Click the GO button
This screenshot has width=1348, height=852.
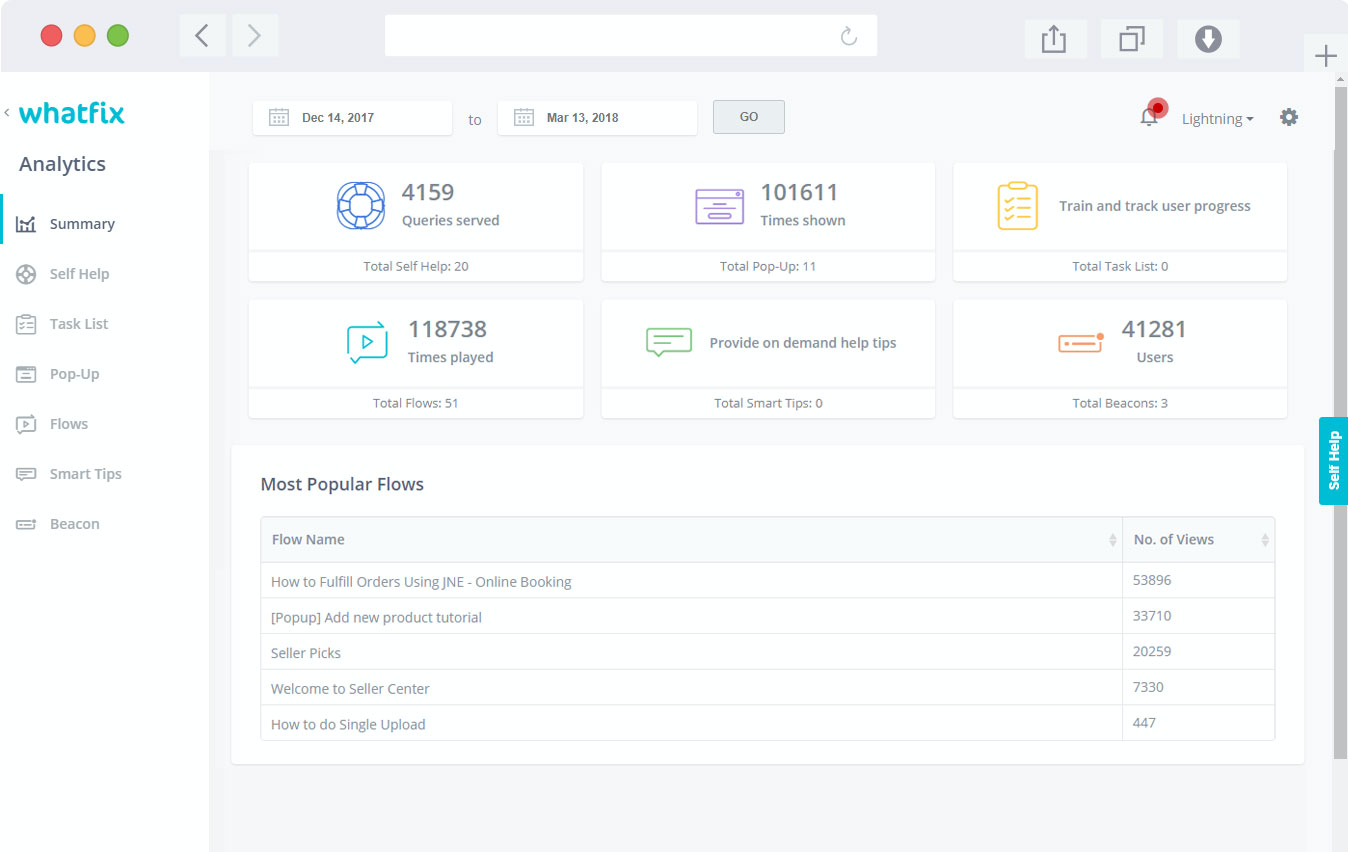point(749,117)
